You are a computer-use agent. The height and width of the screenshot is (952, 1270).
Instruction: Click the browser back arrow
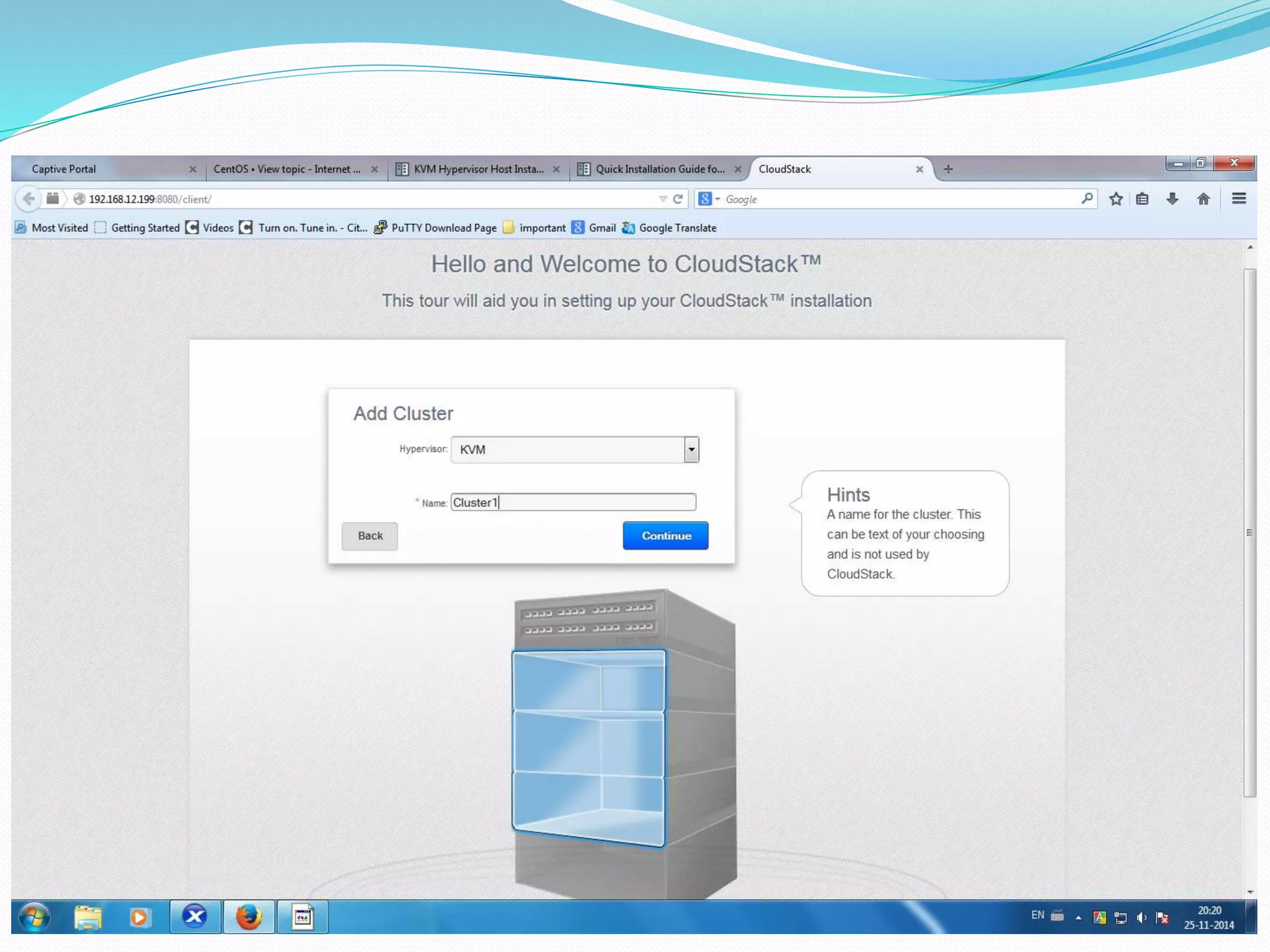tap(29, 199)
